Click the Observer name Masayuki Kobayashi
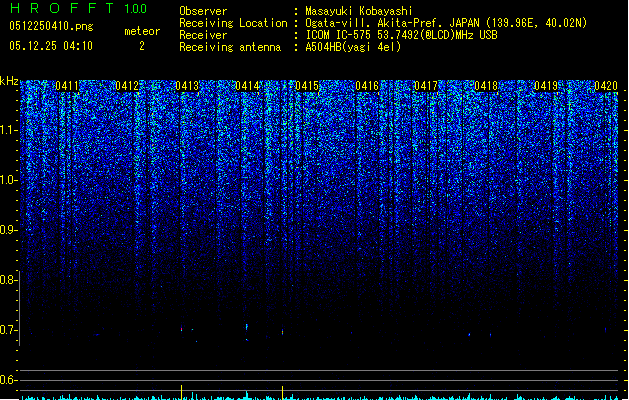This screenshot has width=629, height=400. pyautogui.click(x=359, y=11)
